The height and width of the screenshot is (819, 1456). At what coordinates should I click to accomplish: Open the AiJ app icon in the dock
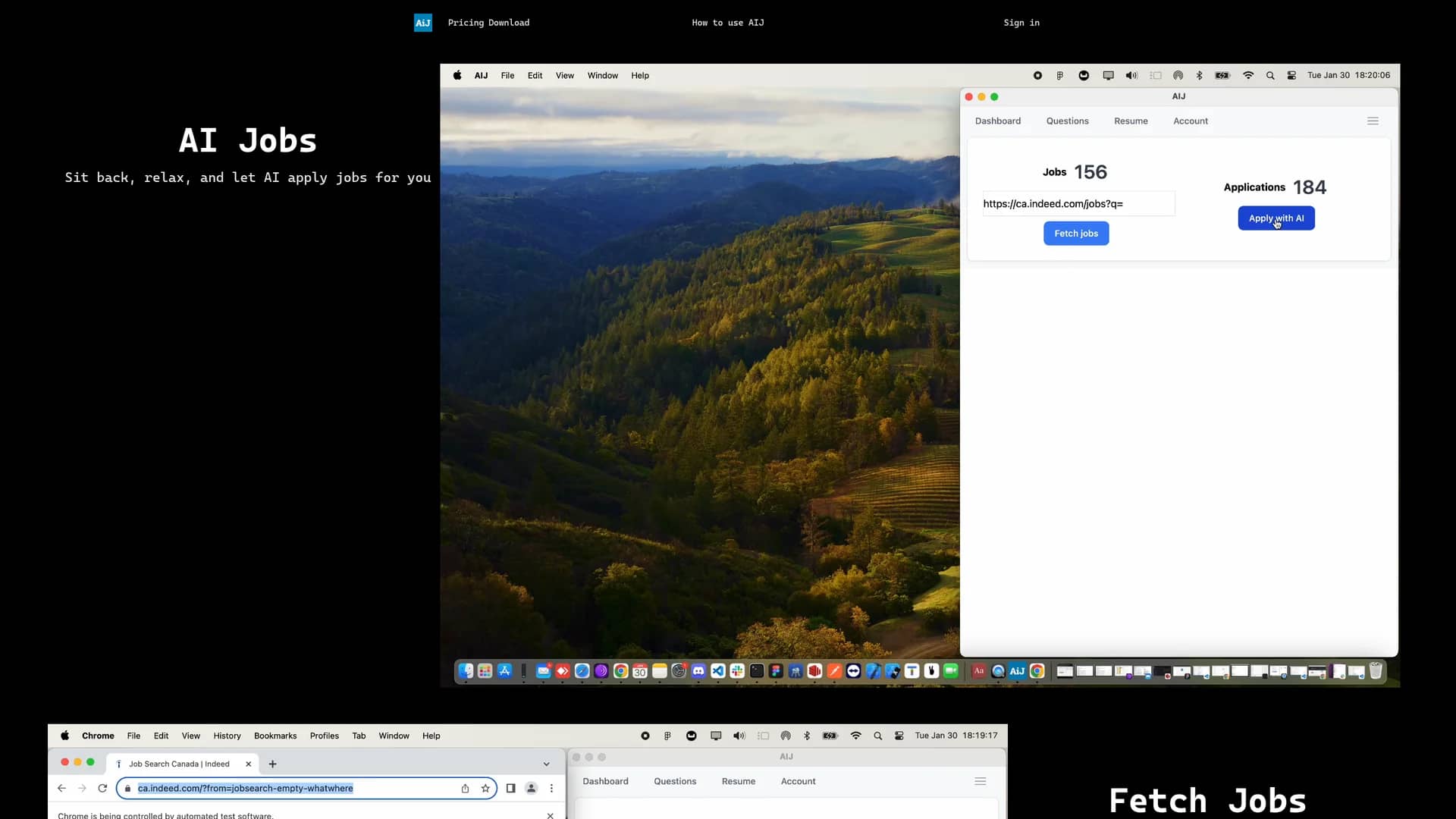tap(1018, 671)
